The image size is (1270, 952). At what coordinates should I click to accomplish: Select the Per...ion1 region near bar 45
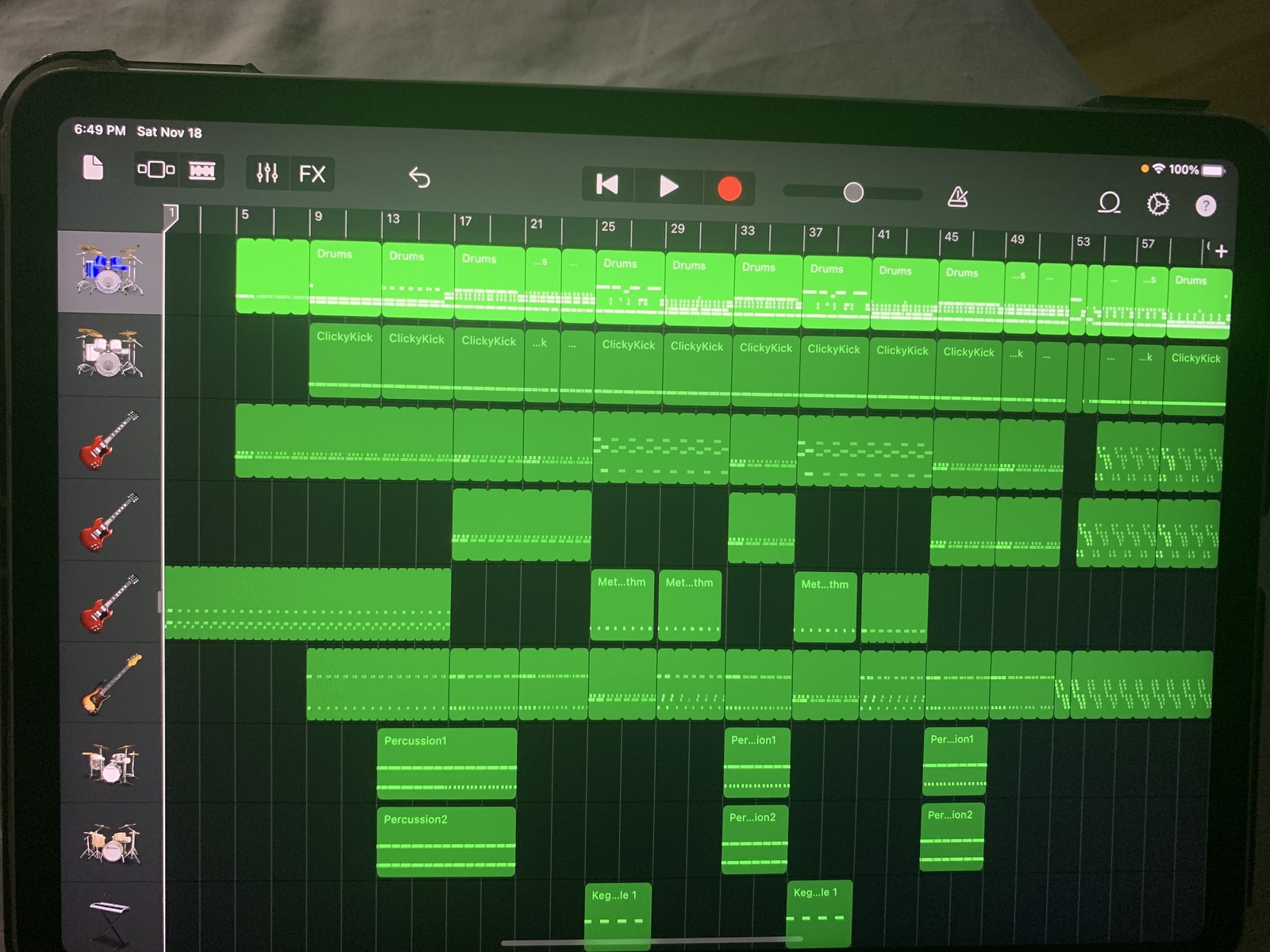[x=955, y=761]
